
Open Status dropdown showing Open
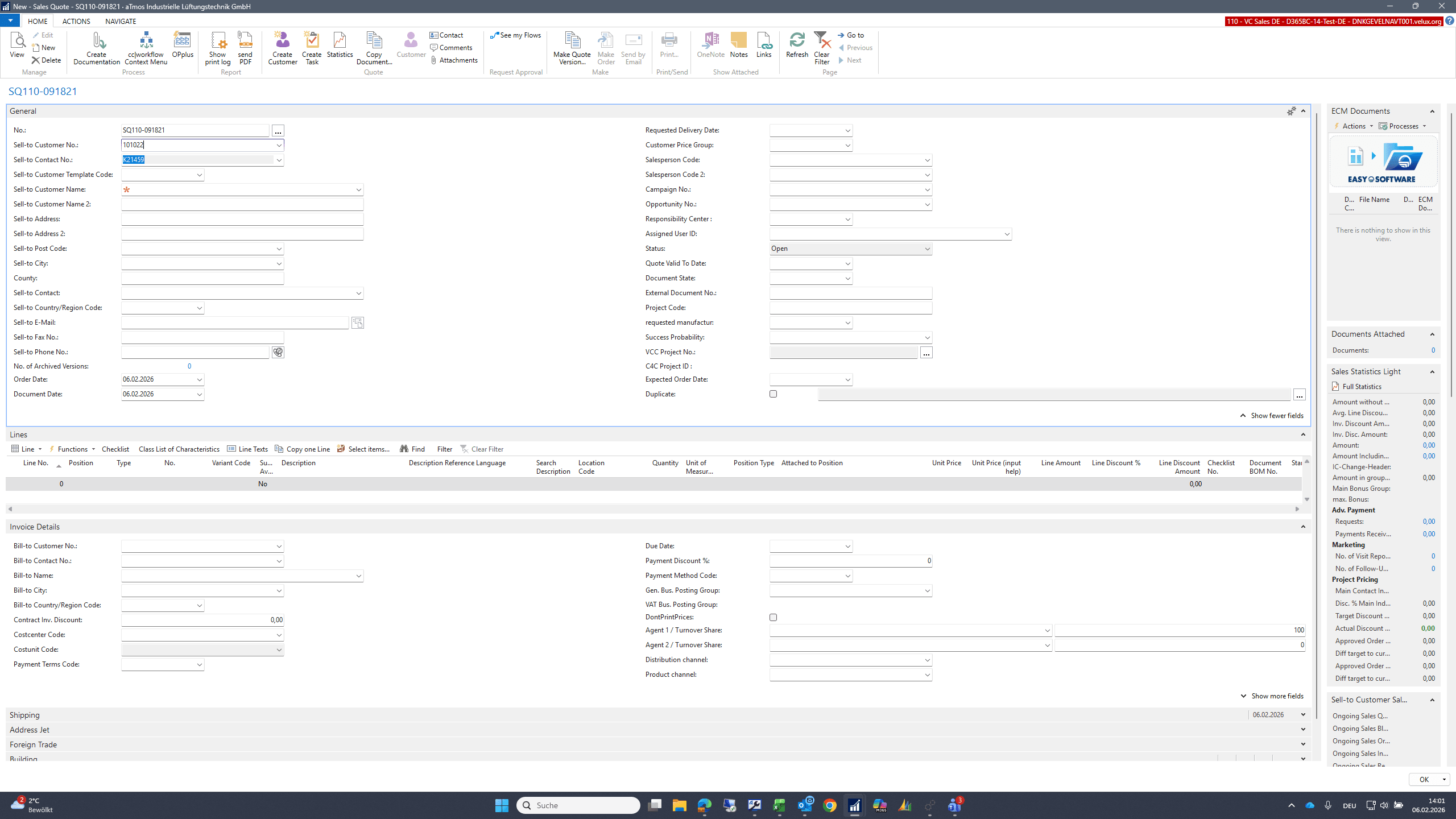(927, 249)
